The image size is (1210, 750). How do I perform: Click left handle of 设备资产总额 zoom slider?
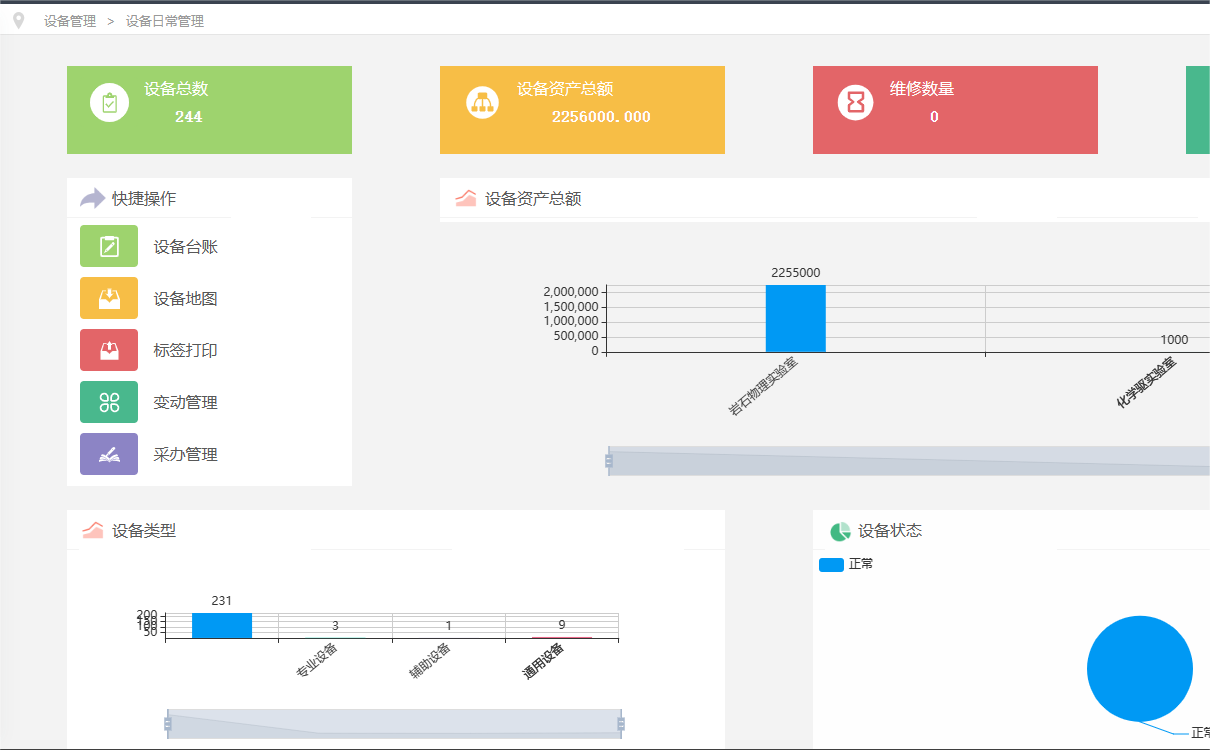coord(608,461)
